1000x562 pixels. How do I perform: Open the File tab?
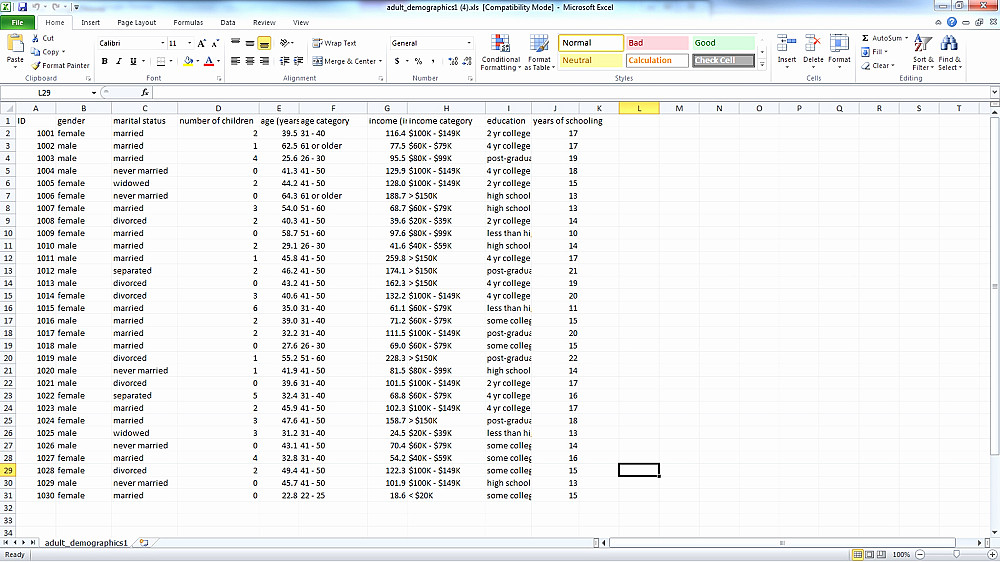[x=17, y=22]
